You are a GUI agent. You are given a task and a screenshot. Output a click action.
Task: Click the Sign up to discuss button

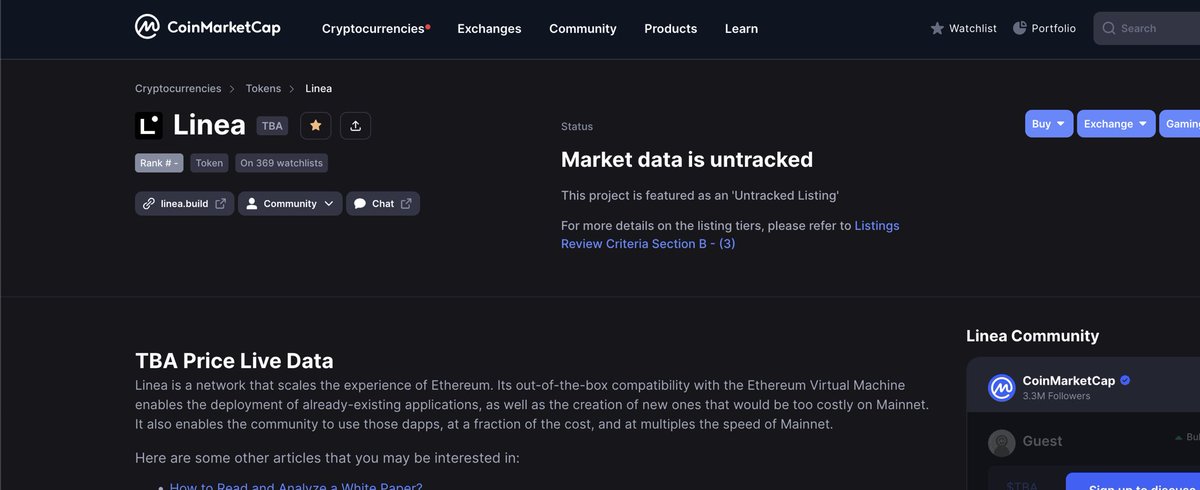click(1133, 482)
